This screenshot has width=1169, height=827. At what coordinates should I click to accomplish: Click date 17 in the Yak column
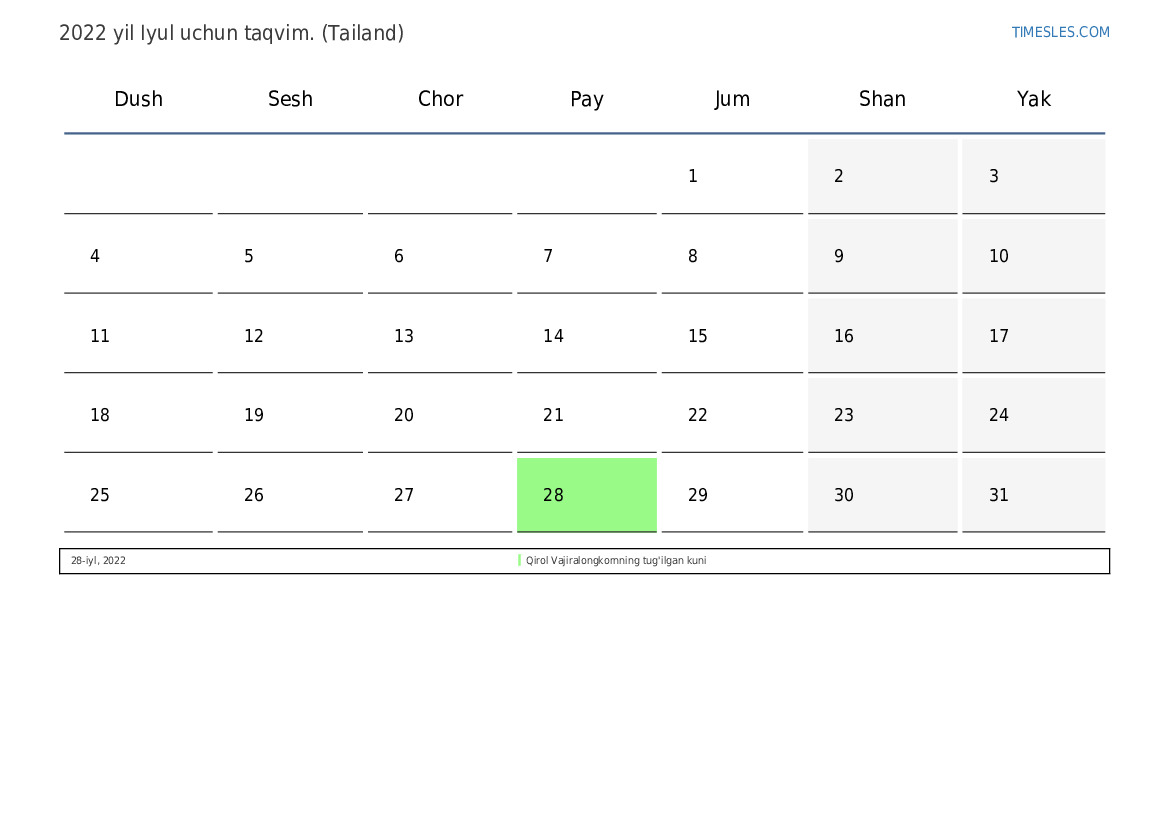1033,336
